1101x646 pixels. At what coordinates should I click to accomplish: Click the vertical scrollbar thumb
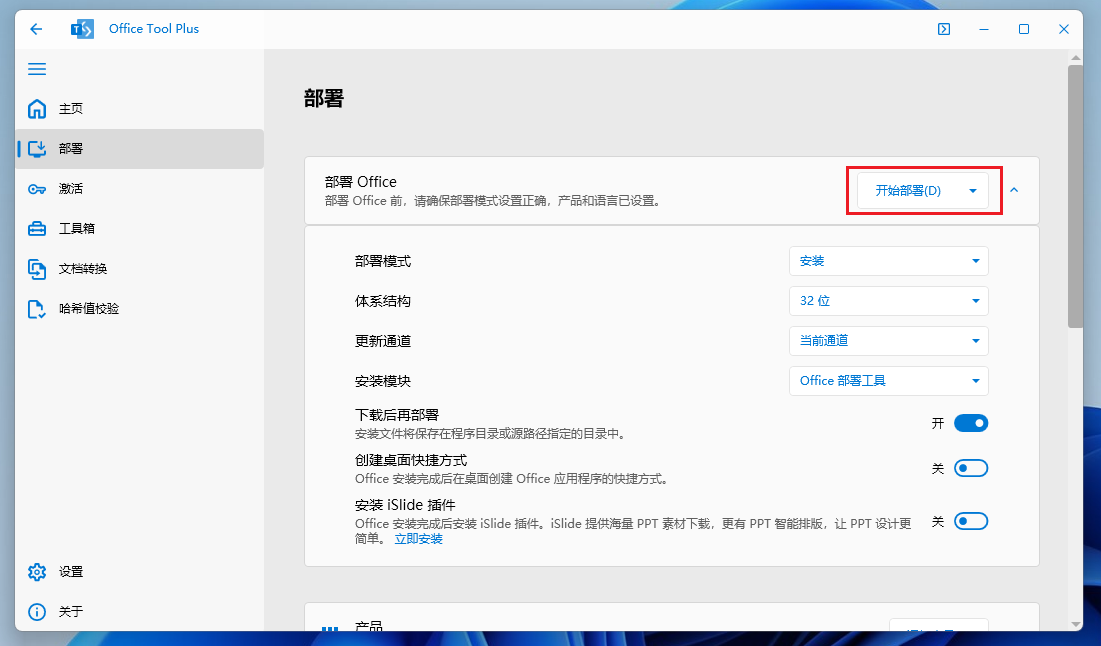1075,196
